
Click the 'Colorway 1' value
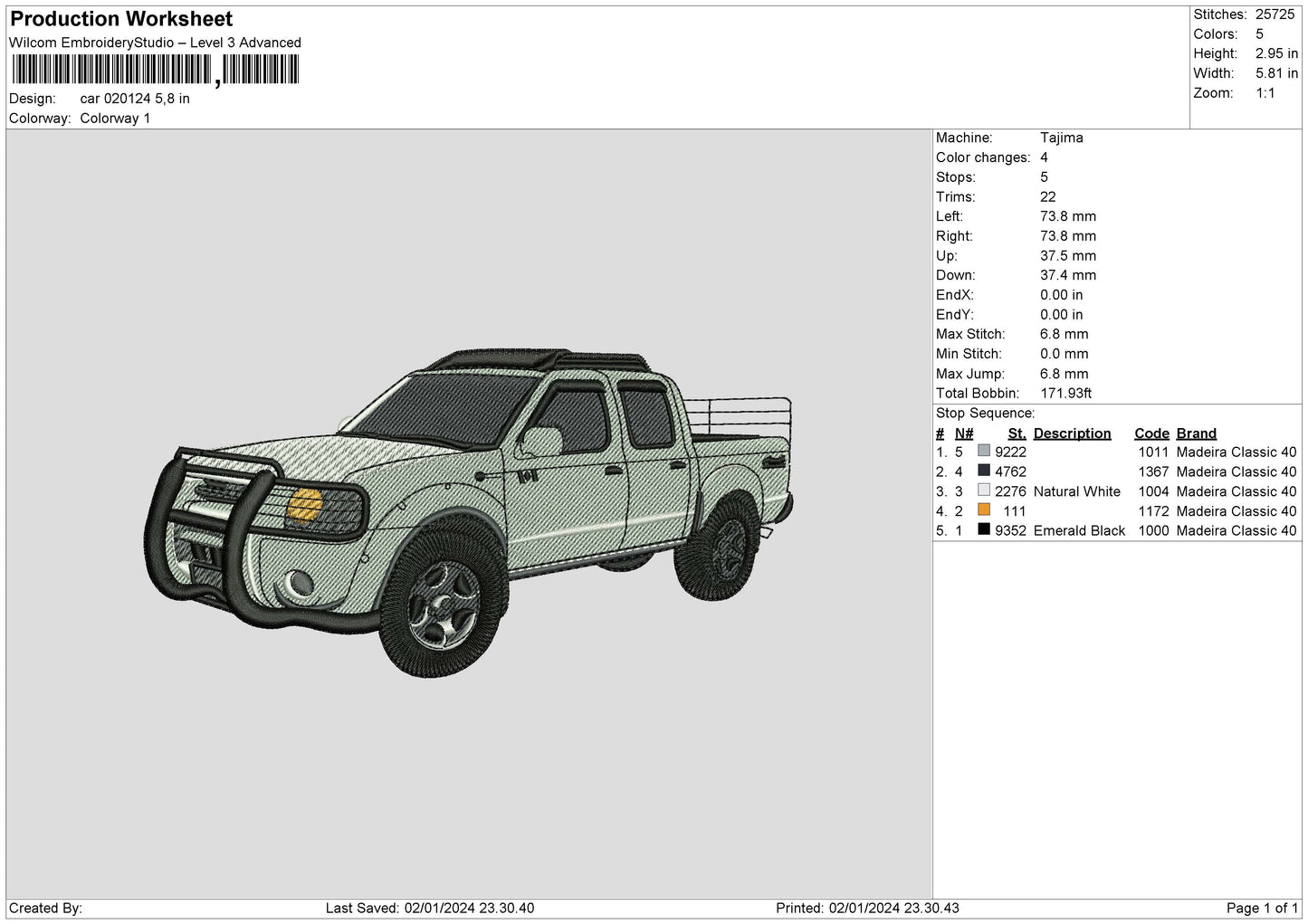(115, 119)
